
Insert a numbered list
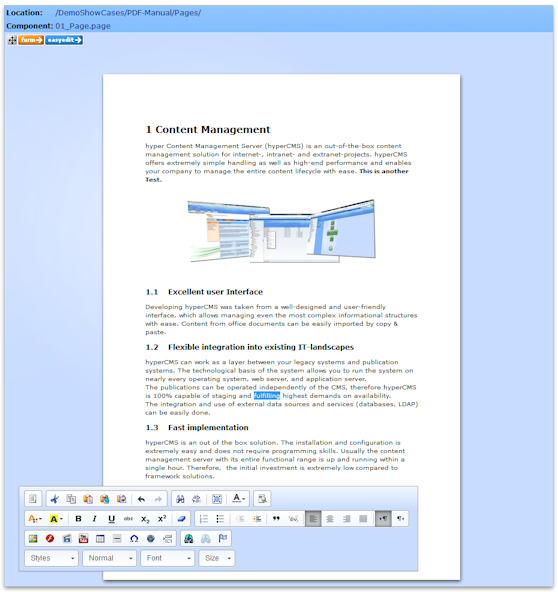[203, 519]
